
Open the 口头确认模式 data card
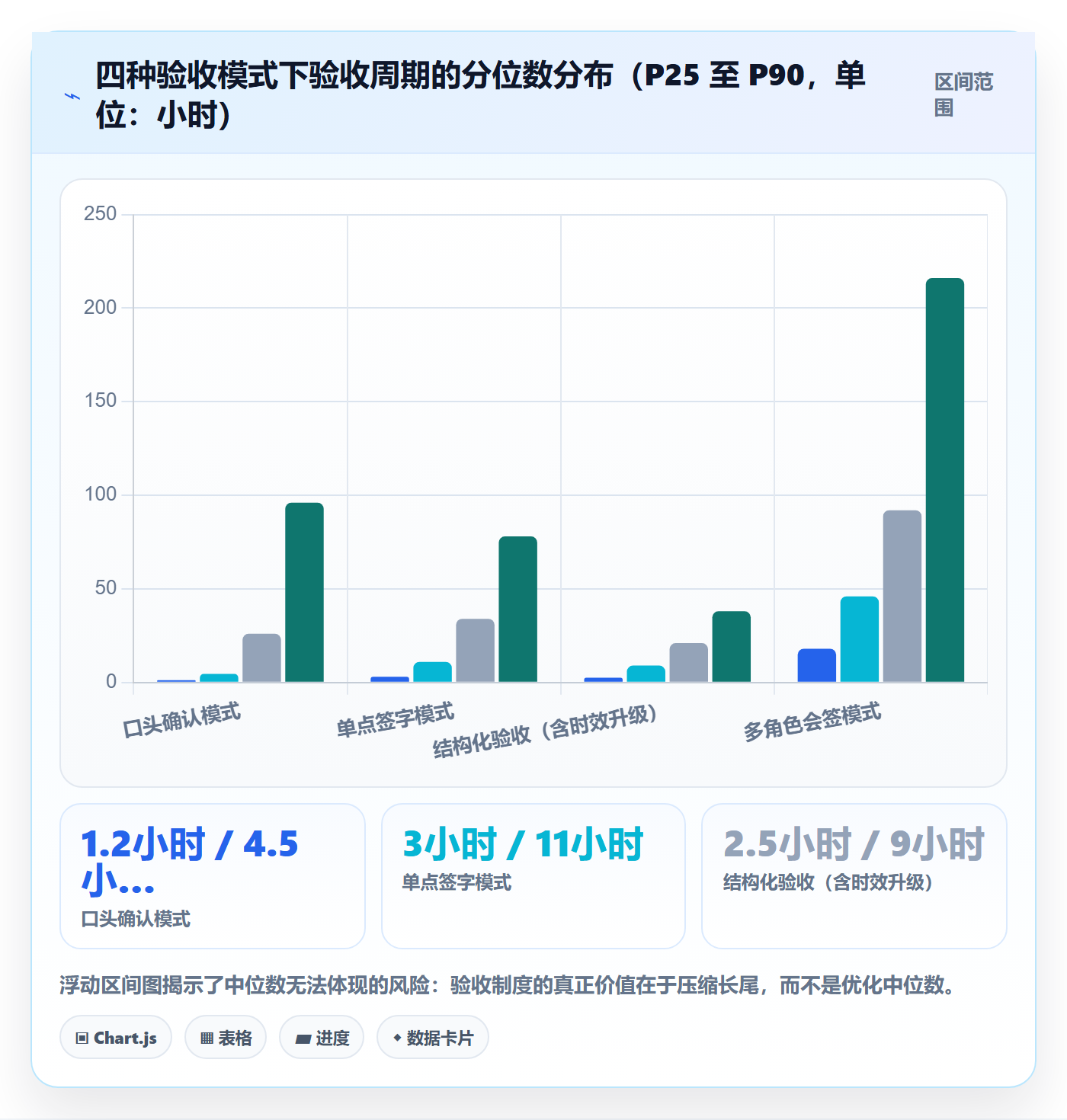(x=213, y=876)
